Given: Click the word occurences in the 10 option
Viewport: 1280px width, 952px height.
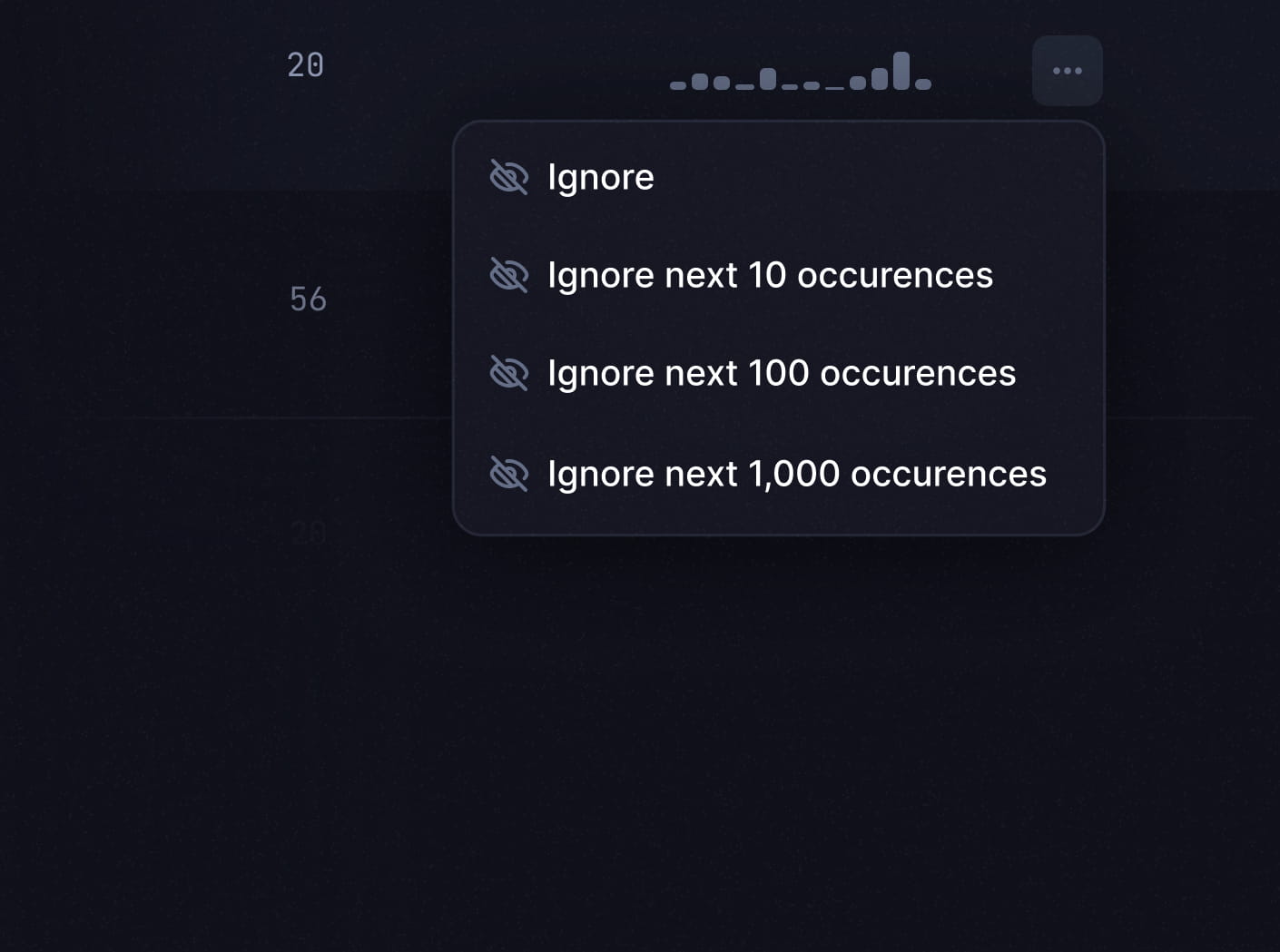Looking at the screenshot, I should coord(894,275).
